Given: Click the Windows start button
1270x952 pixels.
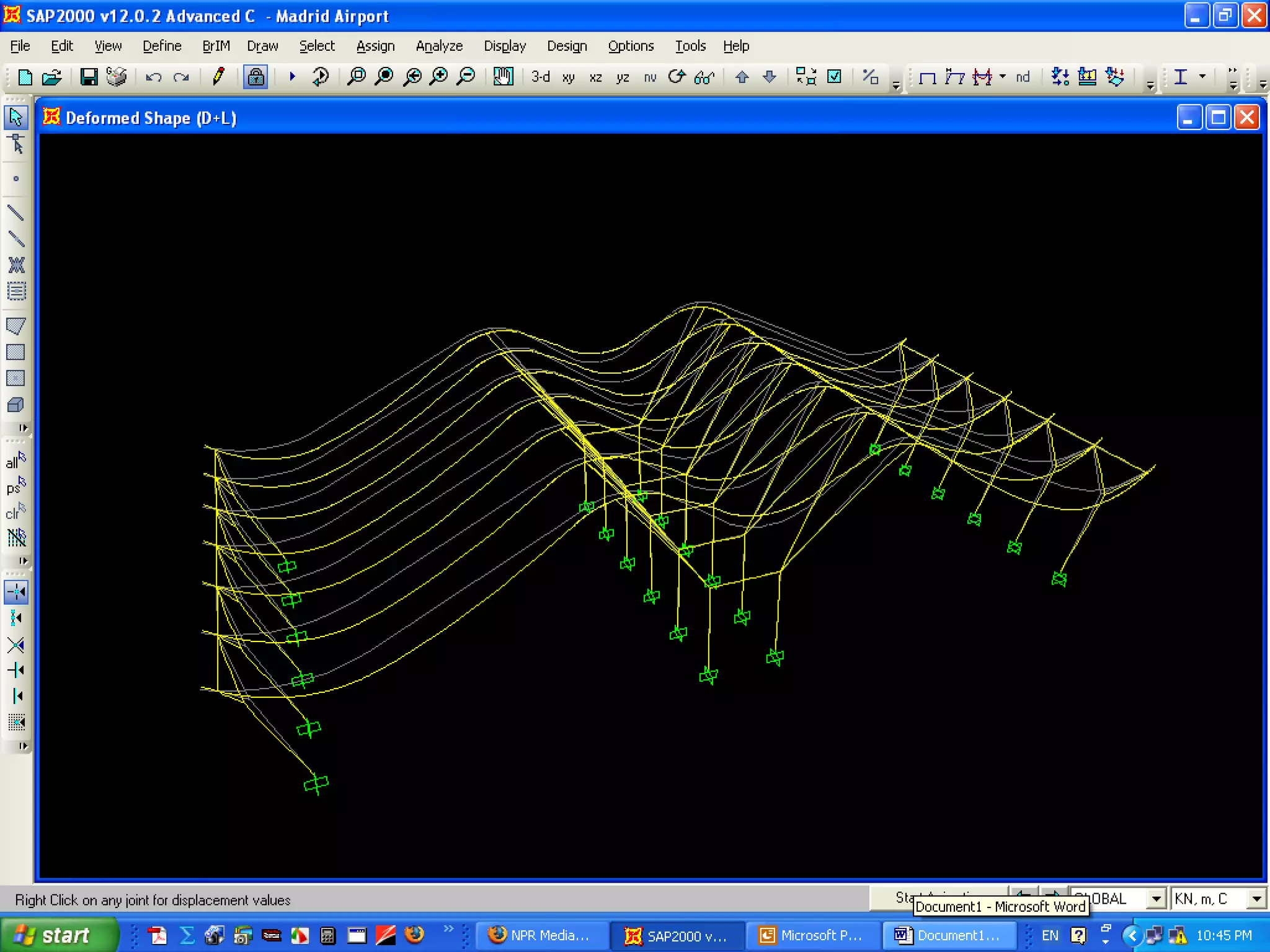Looking at the screenshot, I should (59, 935).
